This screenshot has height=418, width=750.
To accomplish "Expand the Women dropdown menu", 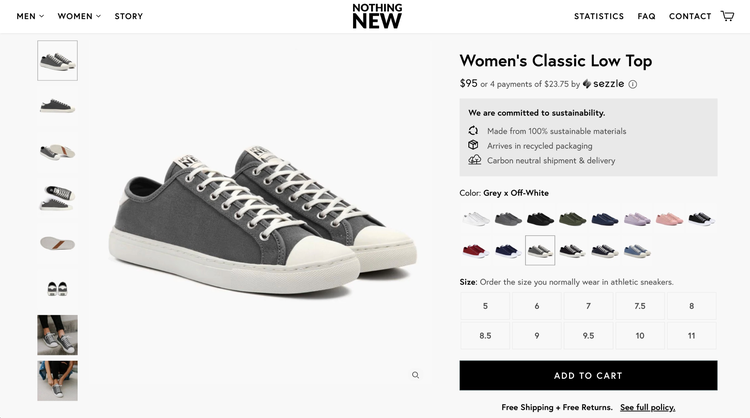I will tap(79, 16).
